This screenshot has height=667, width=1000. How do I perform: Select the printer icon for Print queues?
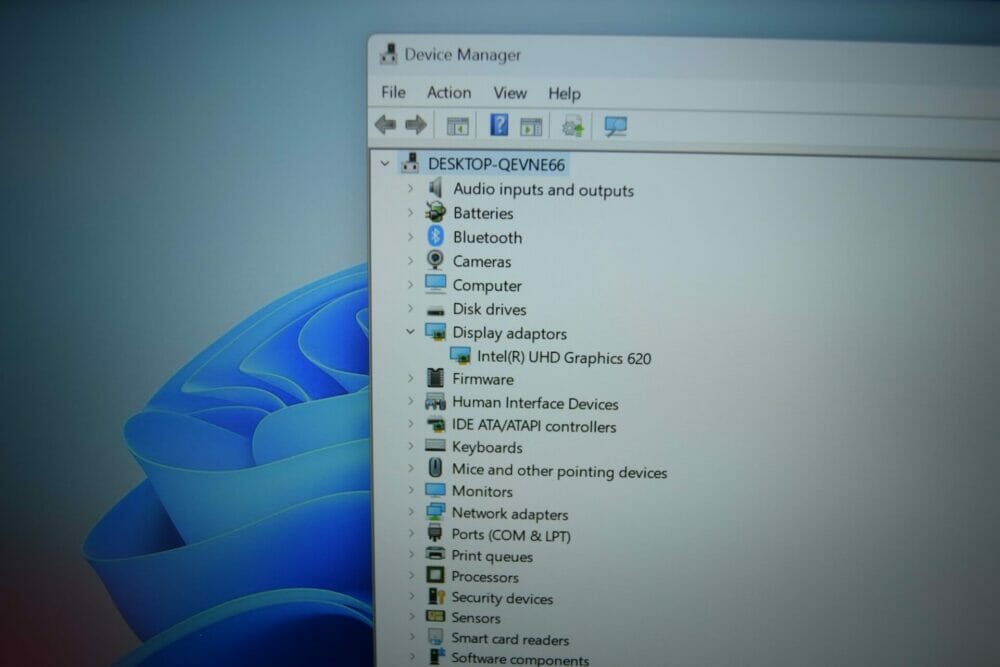pos(436,554)
